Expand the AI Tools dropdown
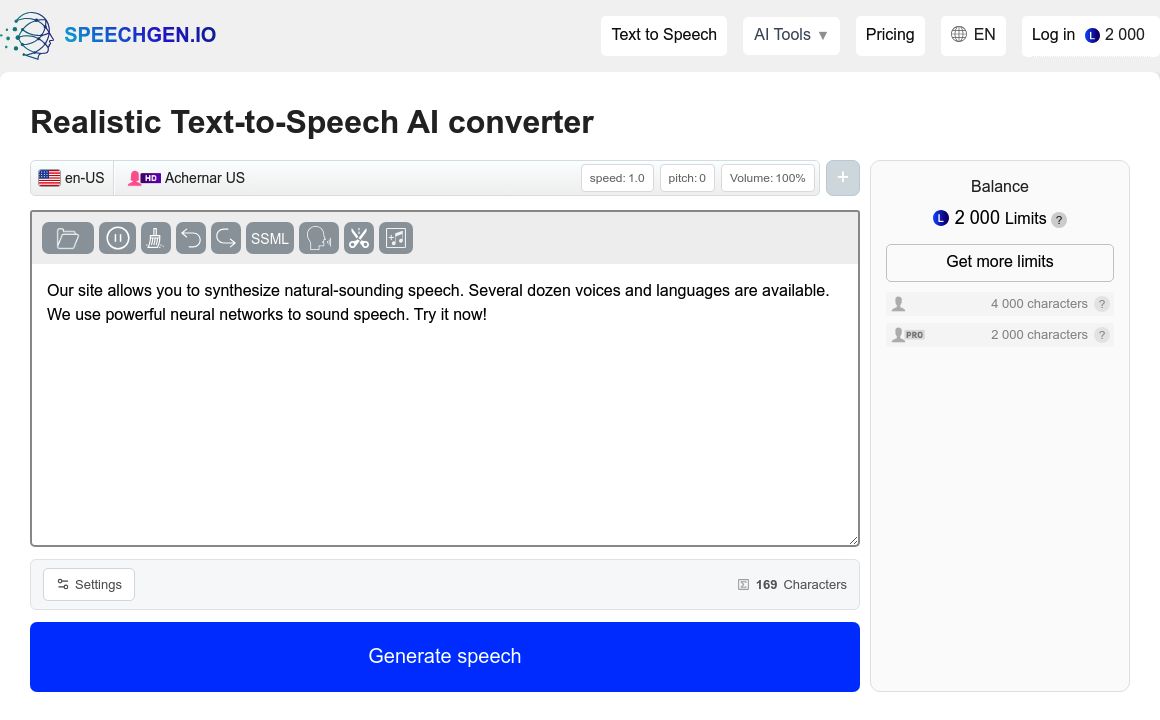Image resolution: width=1160 pixels, height=720 pixels. point(791,35)
